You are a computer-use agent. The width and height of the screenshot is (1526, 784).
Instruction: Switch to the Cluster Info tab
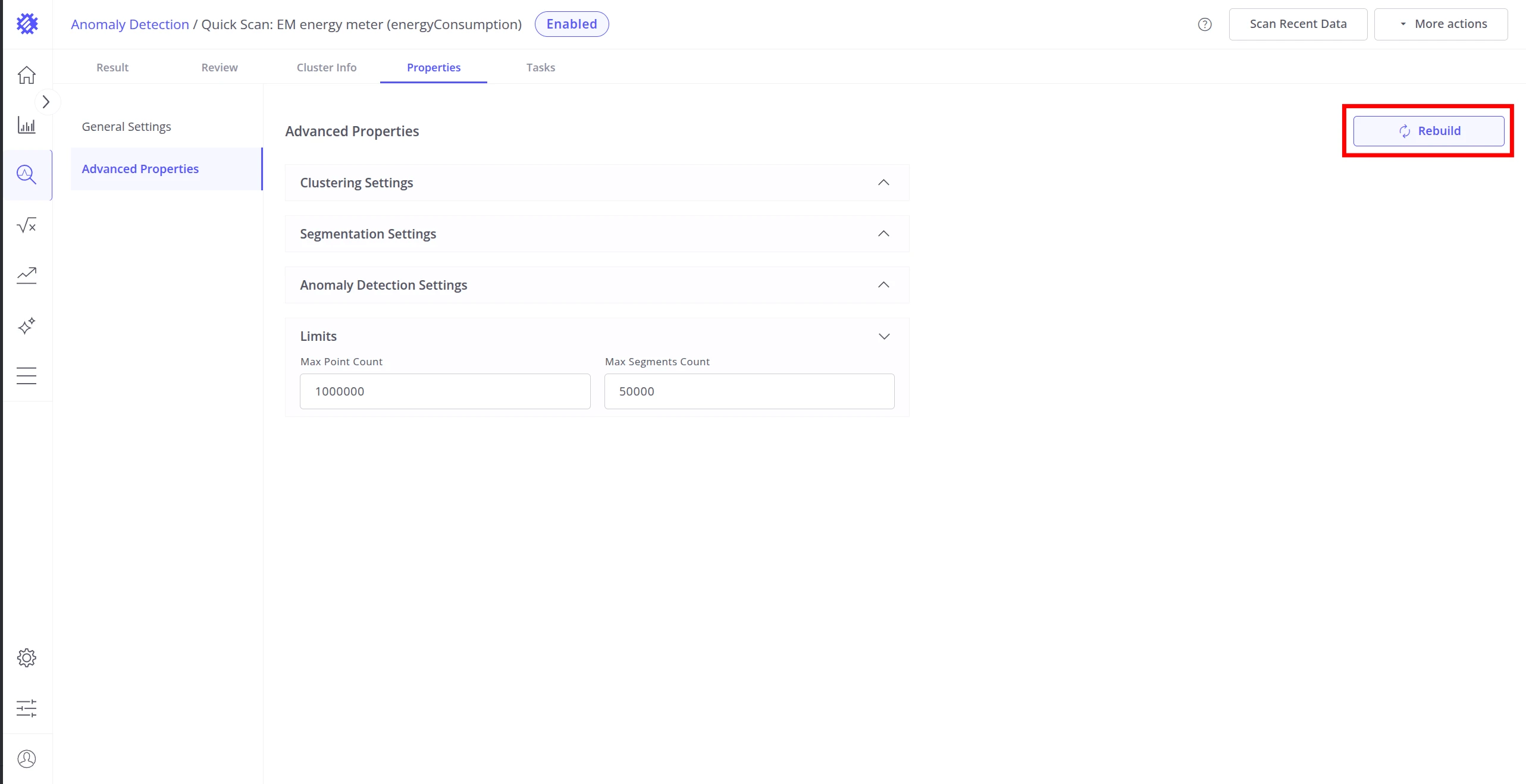tap(327, 67)
